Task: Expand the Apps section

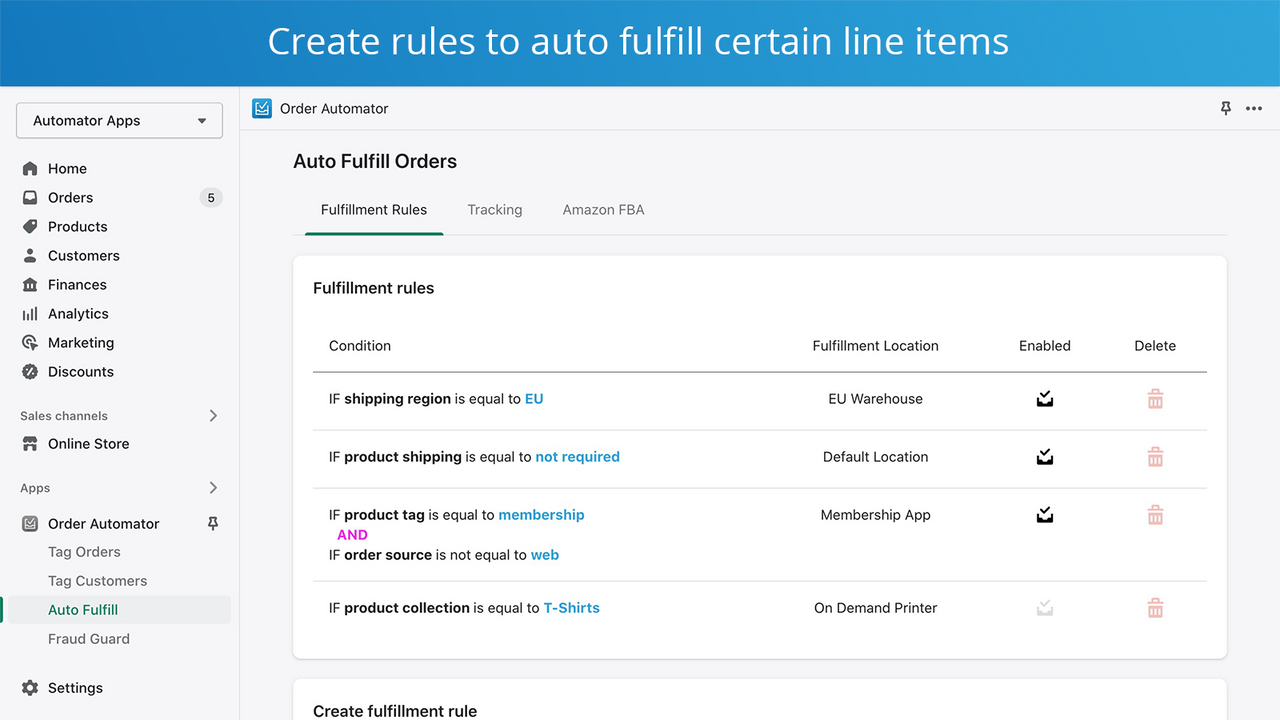Action: (x=212, y=488)
